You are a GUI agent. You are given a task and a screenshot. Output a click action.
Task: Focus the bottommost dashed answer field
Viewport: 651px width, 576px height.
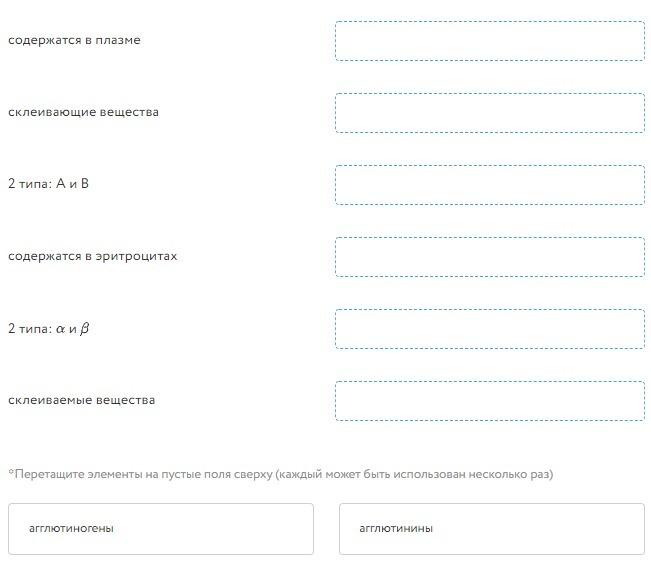[x=489, y=401]
